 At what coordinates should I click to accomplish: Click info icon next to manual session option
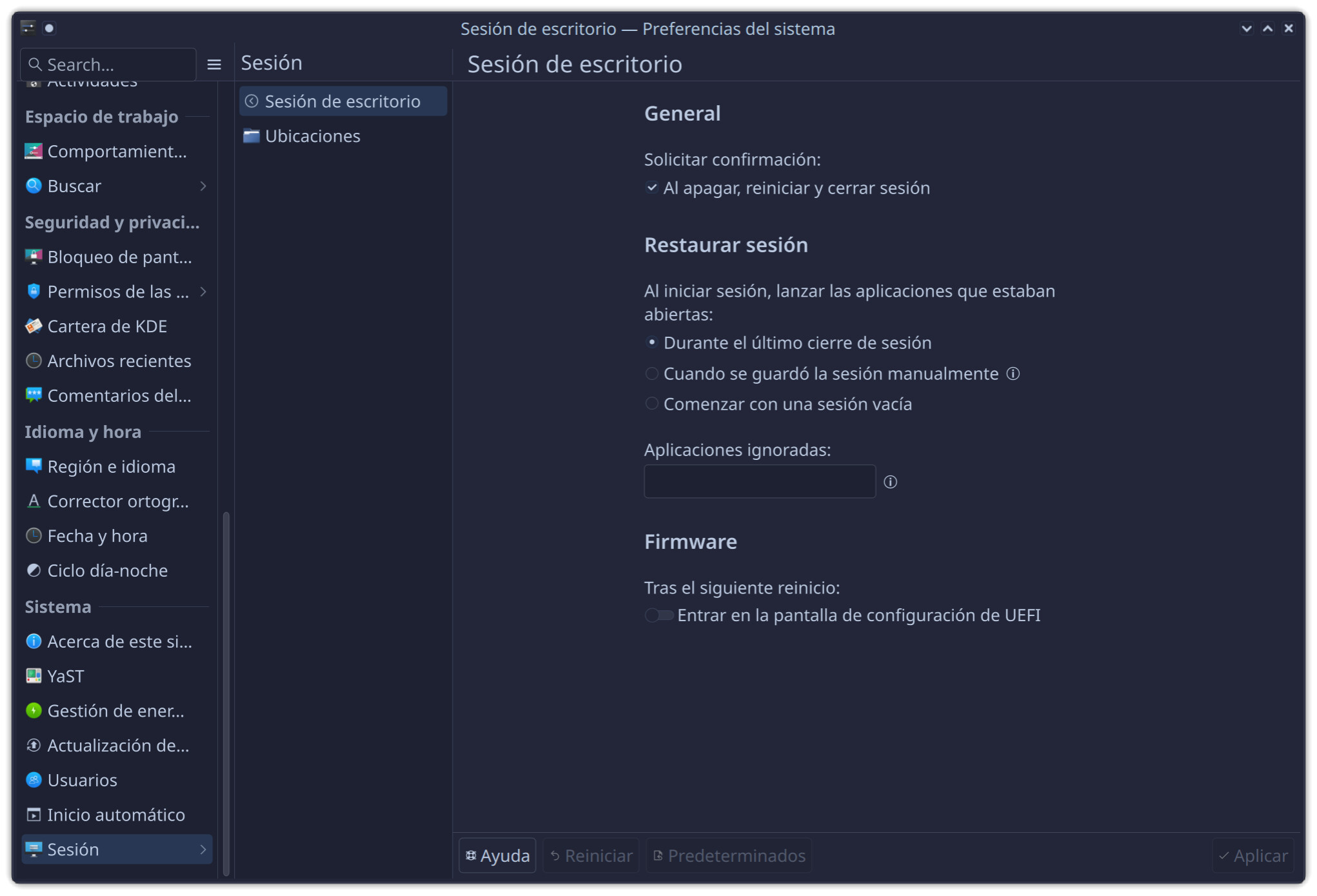(1013, 373)
